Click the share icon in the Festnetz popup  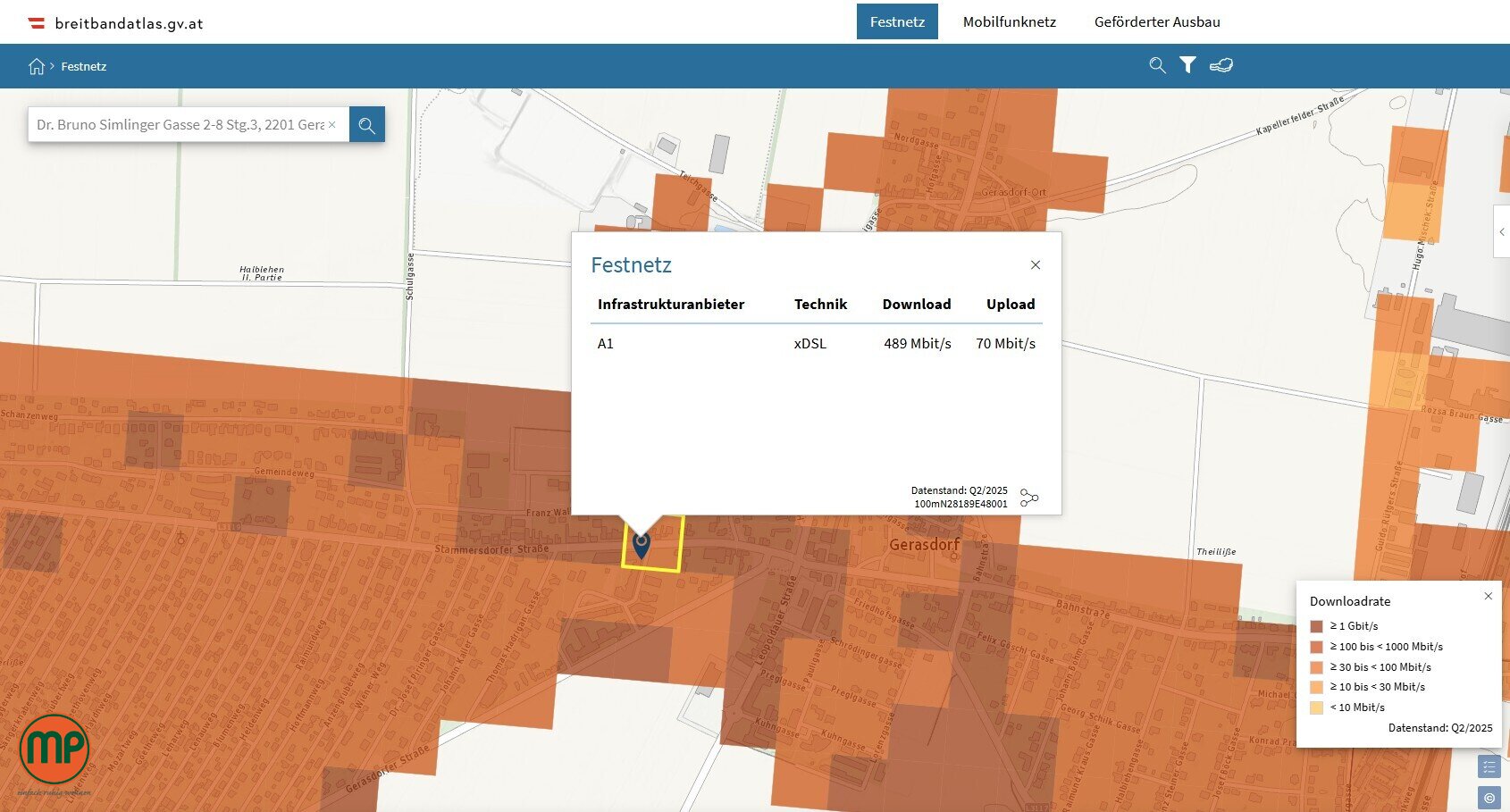(1029, 498)
